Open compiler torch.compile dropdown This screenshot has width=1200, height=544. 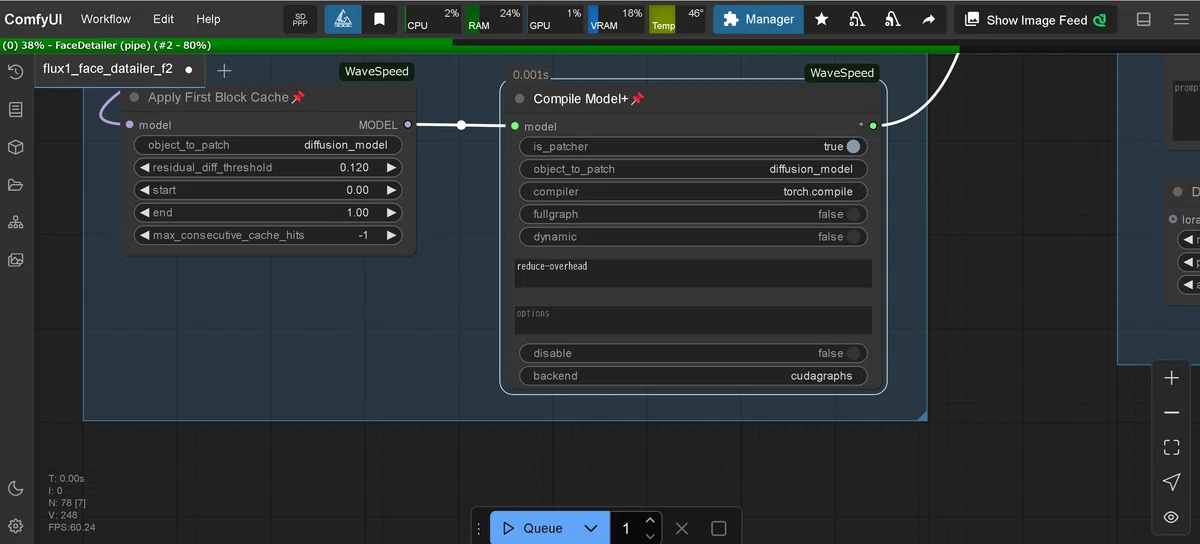[x=693, y=191]
